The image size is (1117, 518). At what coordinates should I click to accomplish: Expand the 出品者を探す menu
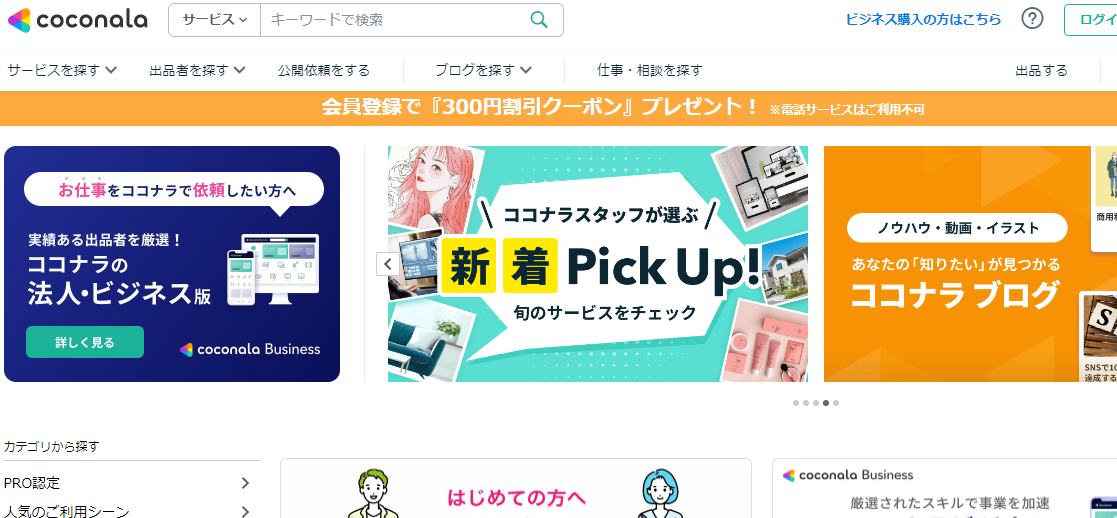(x=197, y=70)
